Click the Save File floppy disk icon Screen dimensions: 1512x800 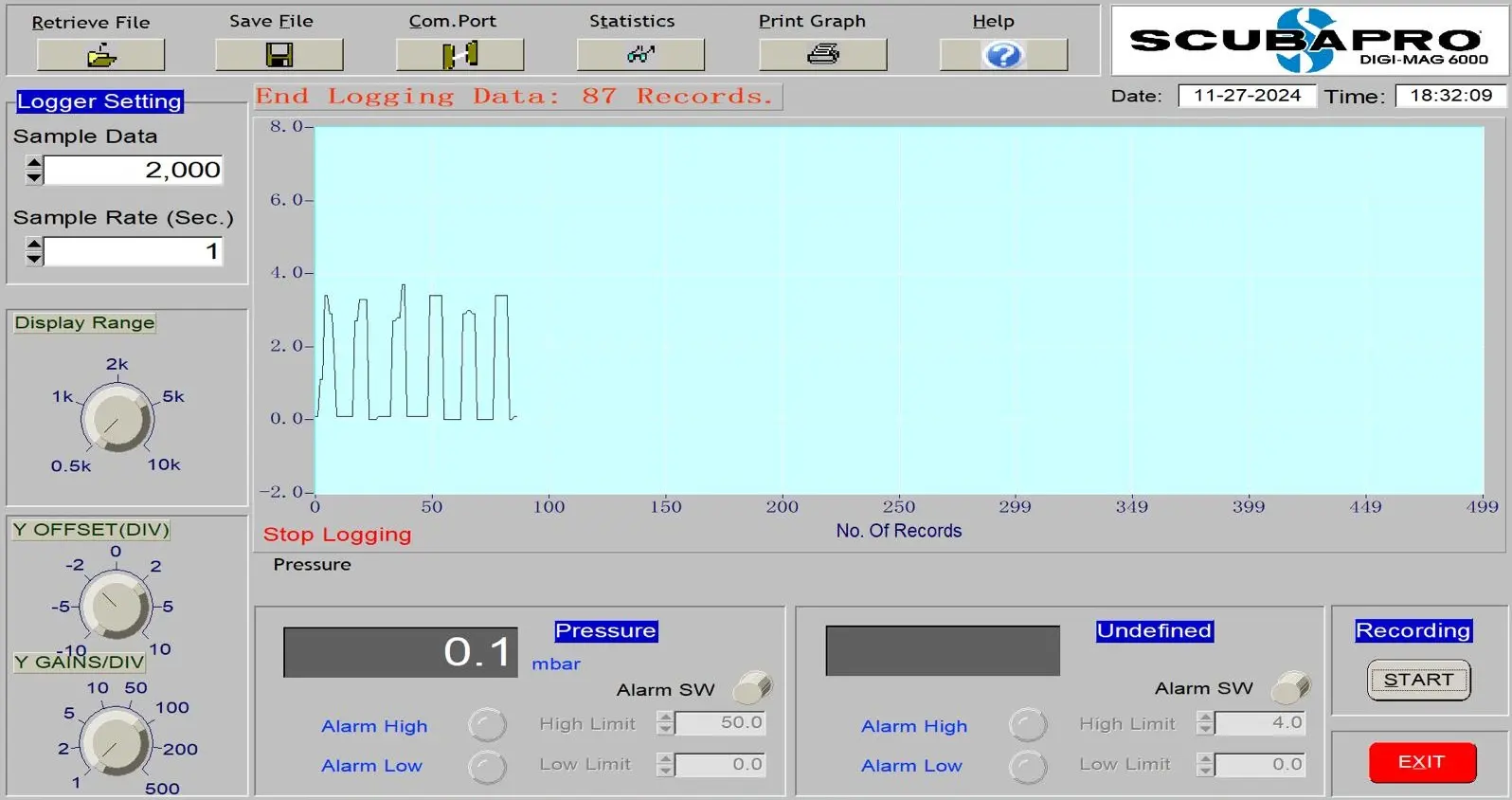point(279,56)
